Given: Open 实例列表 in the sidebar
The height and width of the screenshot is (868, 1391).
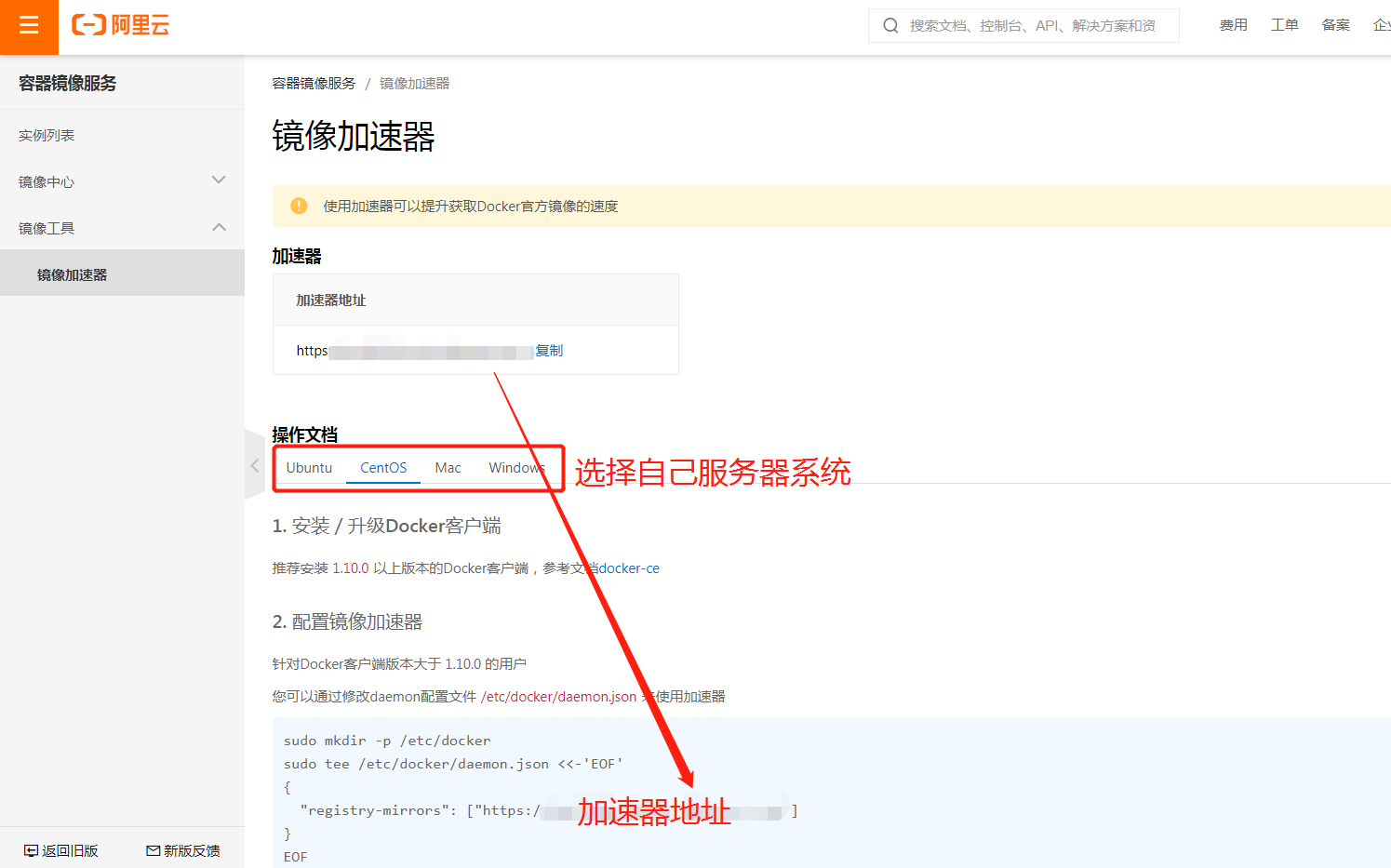Looking at the screenshot, I should [122, 136].
